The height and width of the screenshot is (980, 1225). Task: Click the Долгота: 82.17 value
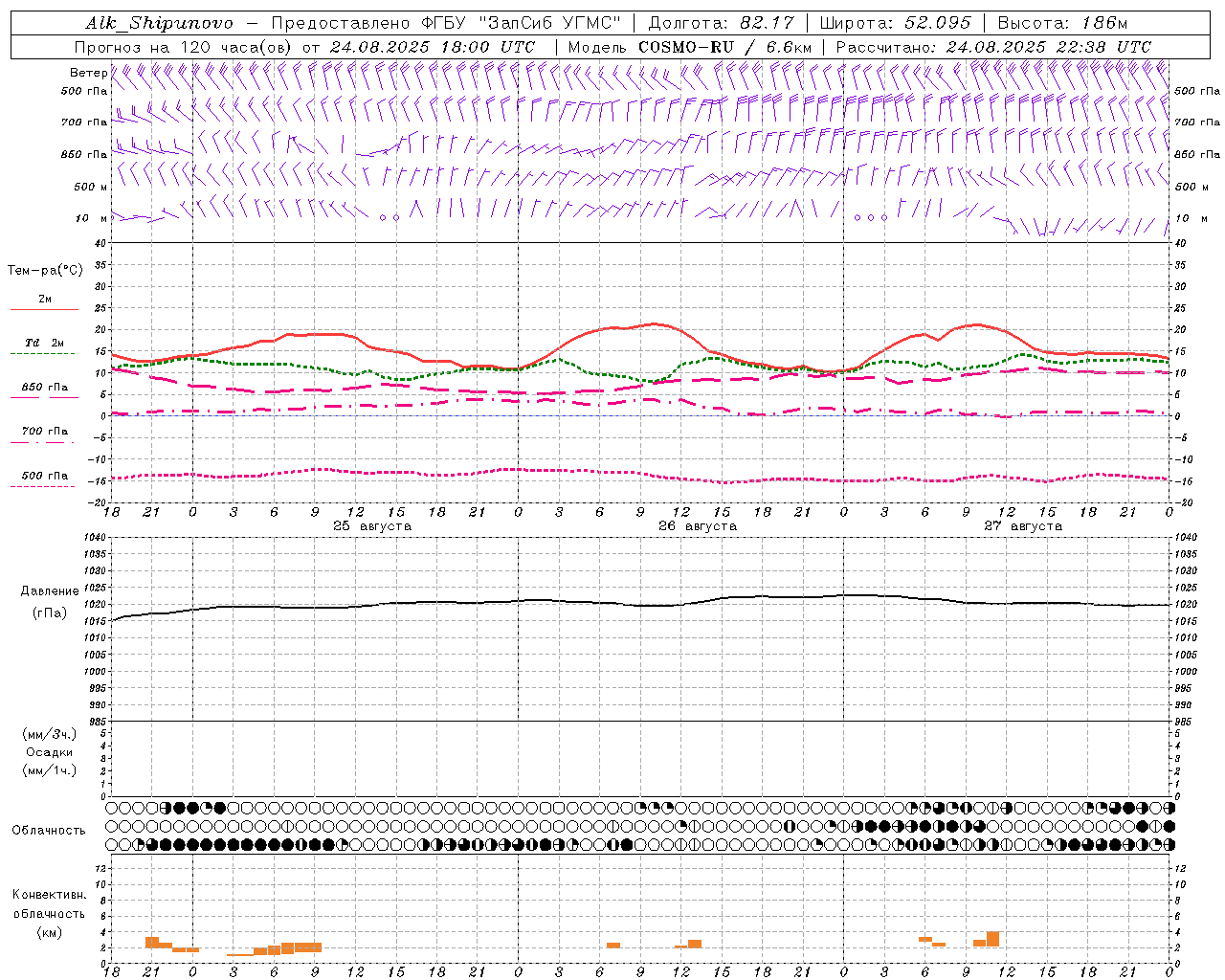pyautogui.click(x=722, y=23)
